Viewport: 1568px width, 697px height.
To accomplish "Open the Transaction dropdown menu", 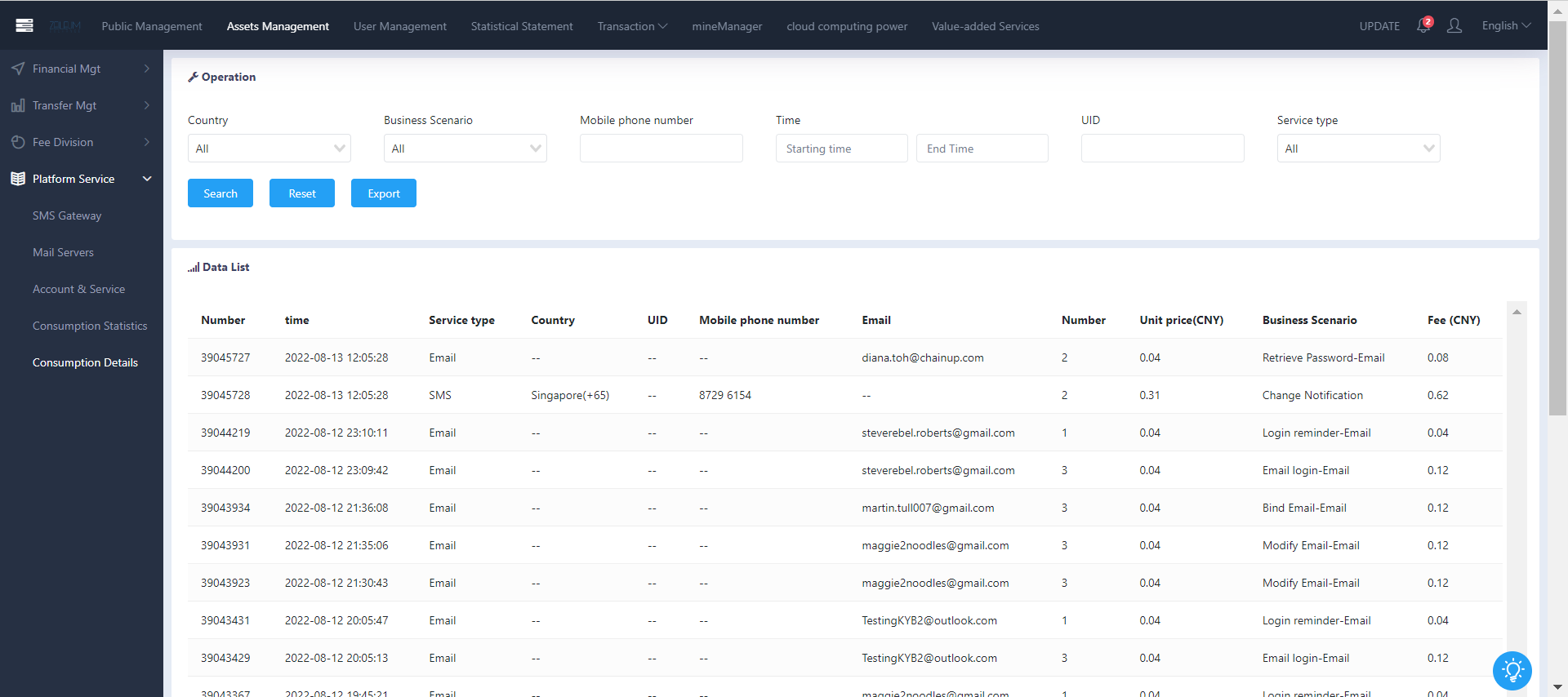I will [632, 26].
